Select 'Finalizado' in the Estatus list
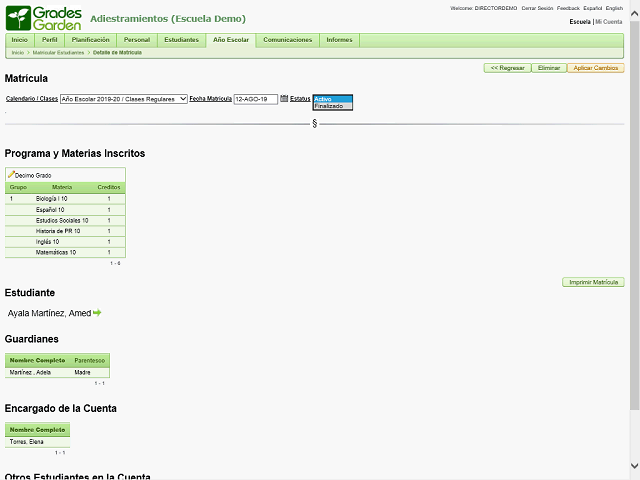Image resolution: width=640 pixels, height=480 pixels. pyautogui.click(x=329, y=106)
